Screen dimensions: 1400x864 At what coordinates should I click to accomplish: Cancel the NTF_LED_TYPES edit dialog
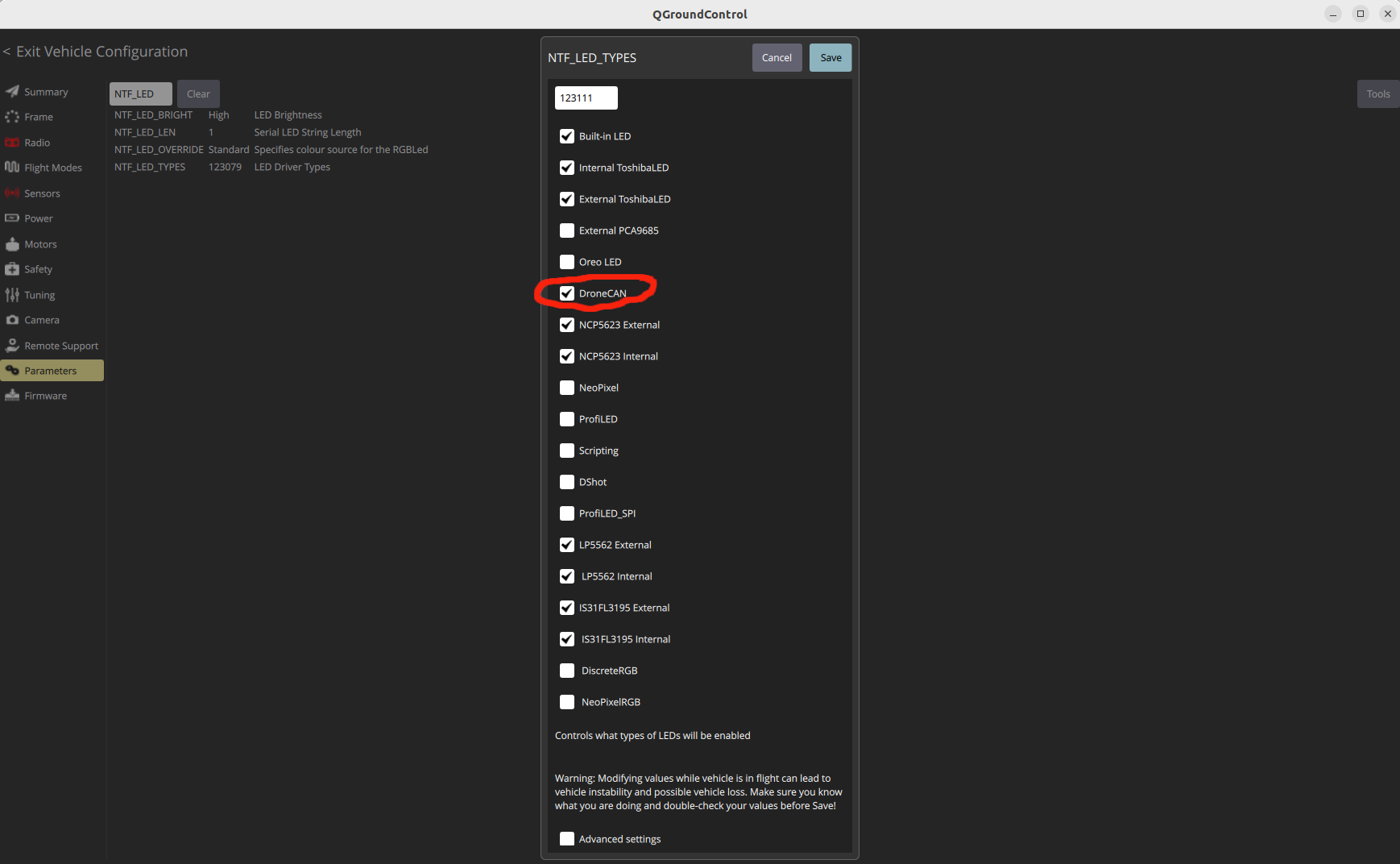click(777, 58)
